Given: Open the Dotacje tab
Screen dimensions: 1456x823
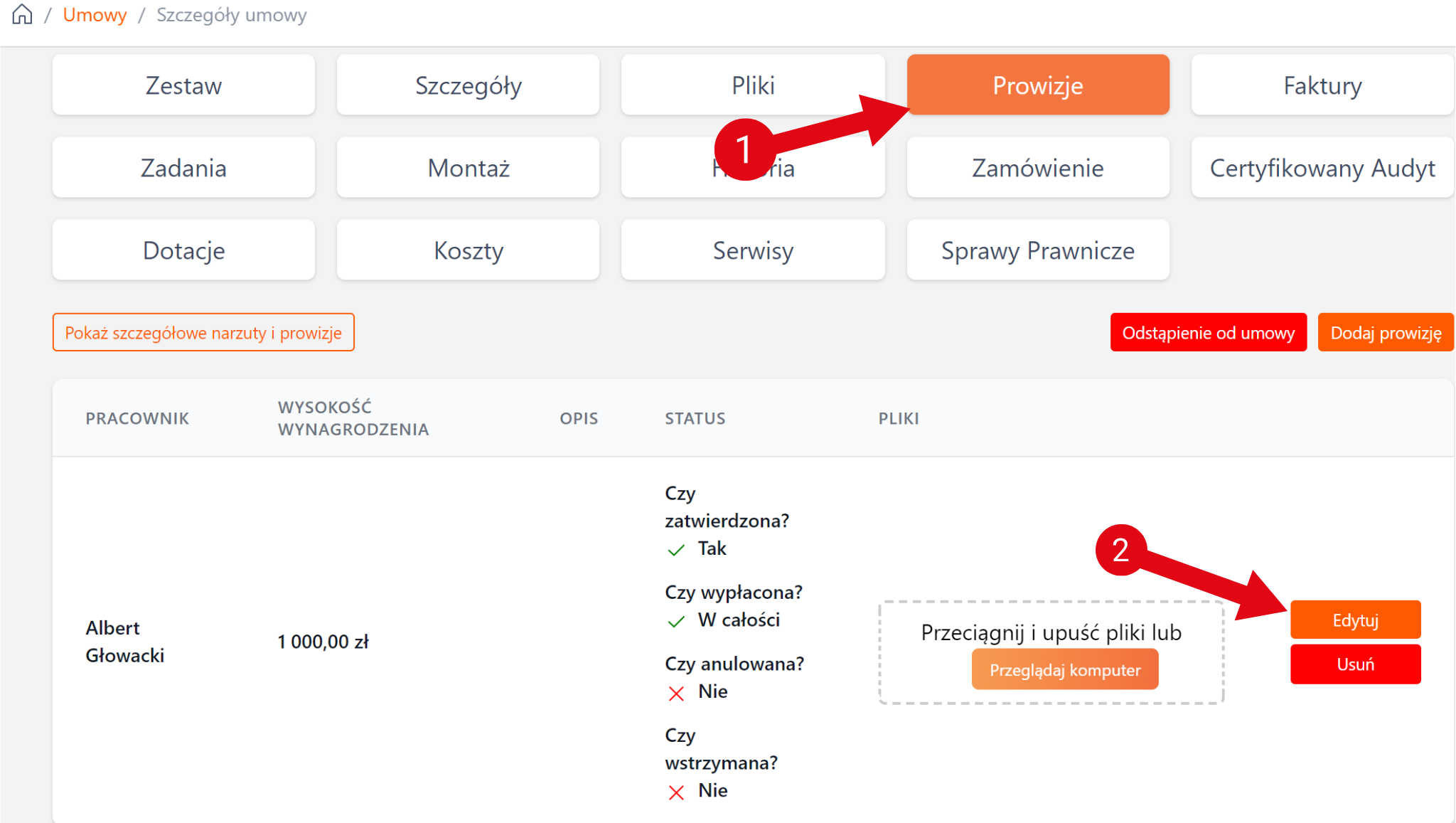Looking at the screenshot, I should (x=183, y=250).
